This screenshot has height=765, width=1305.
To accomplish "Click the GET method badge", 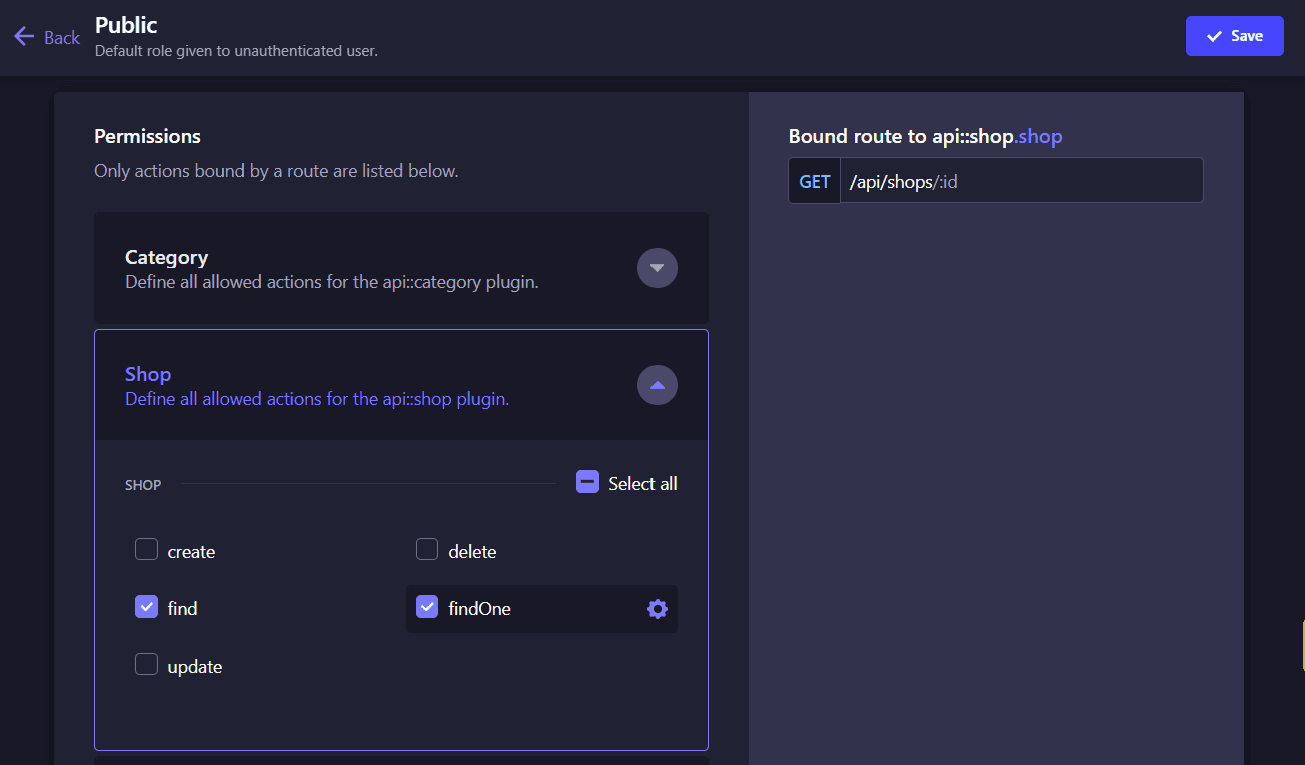I will (x=814, y=181).
